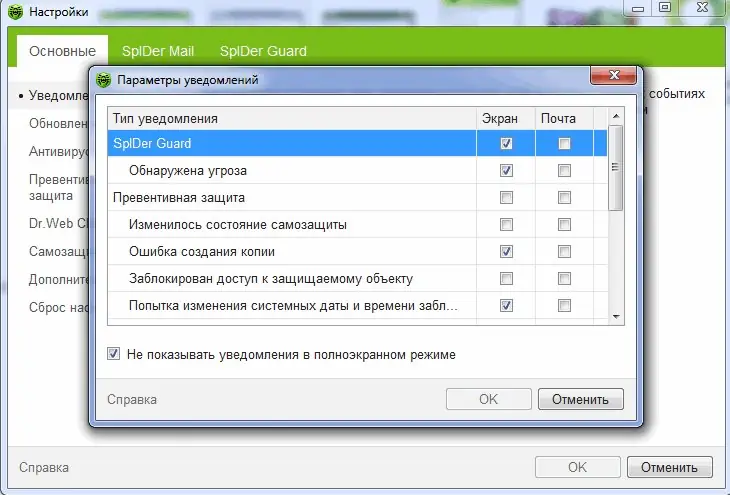The height and width of the screenshot is (495, 730).
Task: Check Почта for Изменилось состояние самозащиты
Action: [x=564, y=224]
